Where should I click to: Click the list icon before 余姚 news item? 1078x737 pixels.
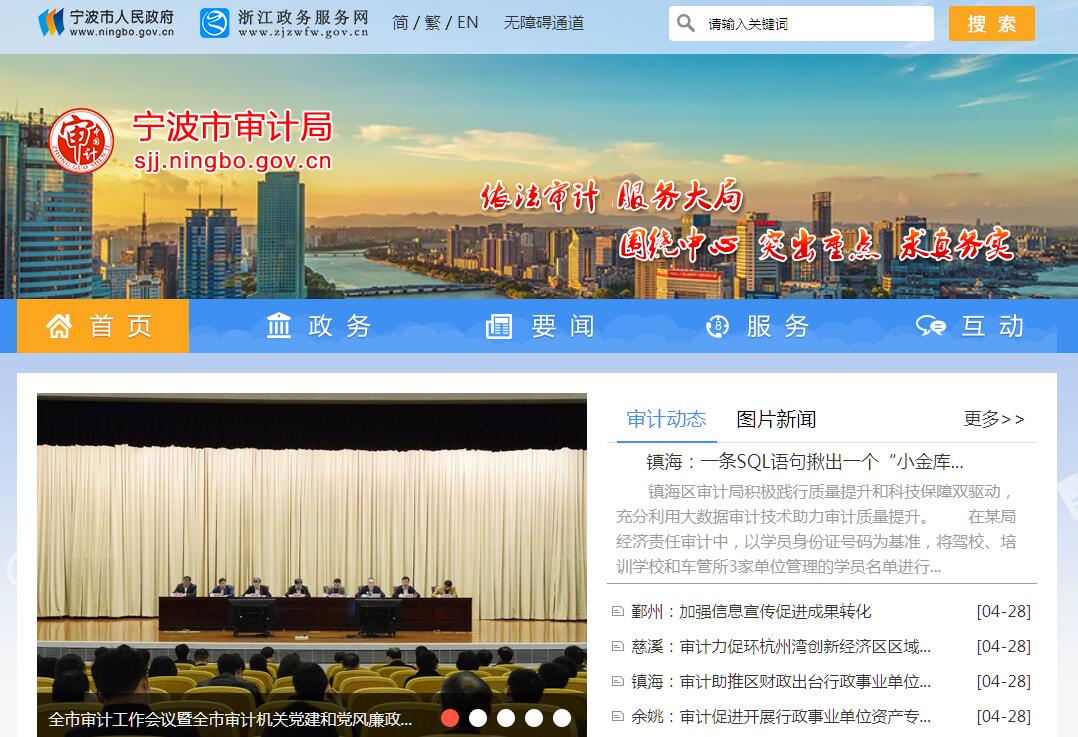click(618, 716)
